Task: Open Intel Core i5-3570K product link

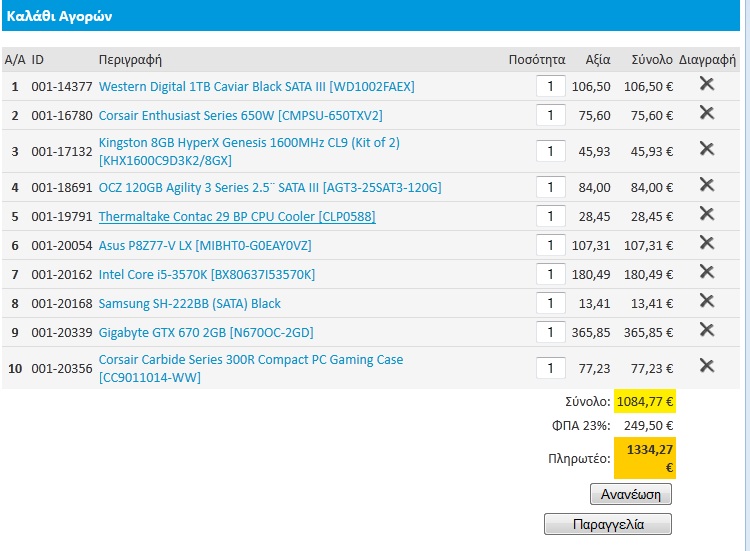Action: point(207,275)
